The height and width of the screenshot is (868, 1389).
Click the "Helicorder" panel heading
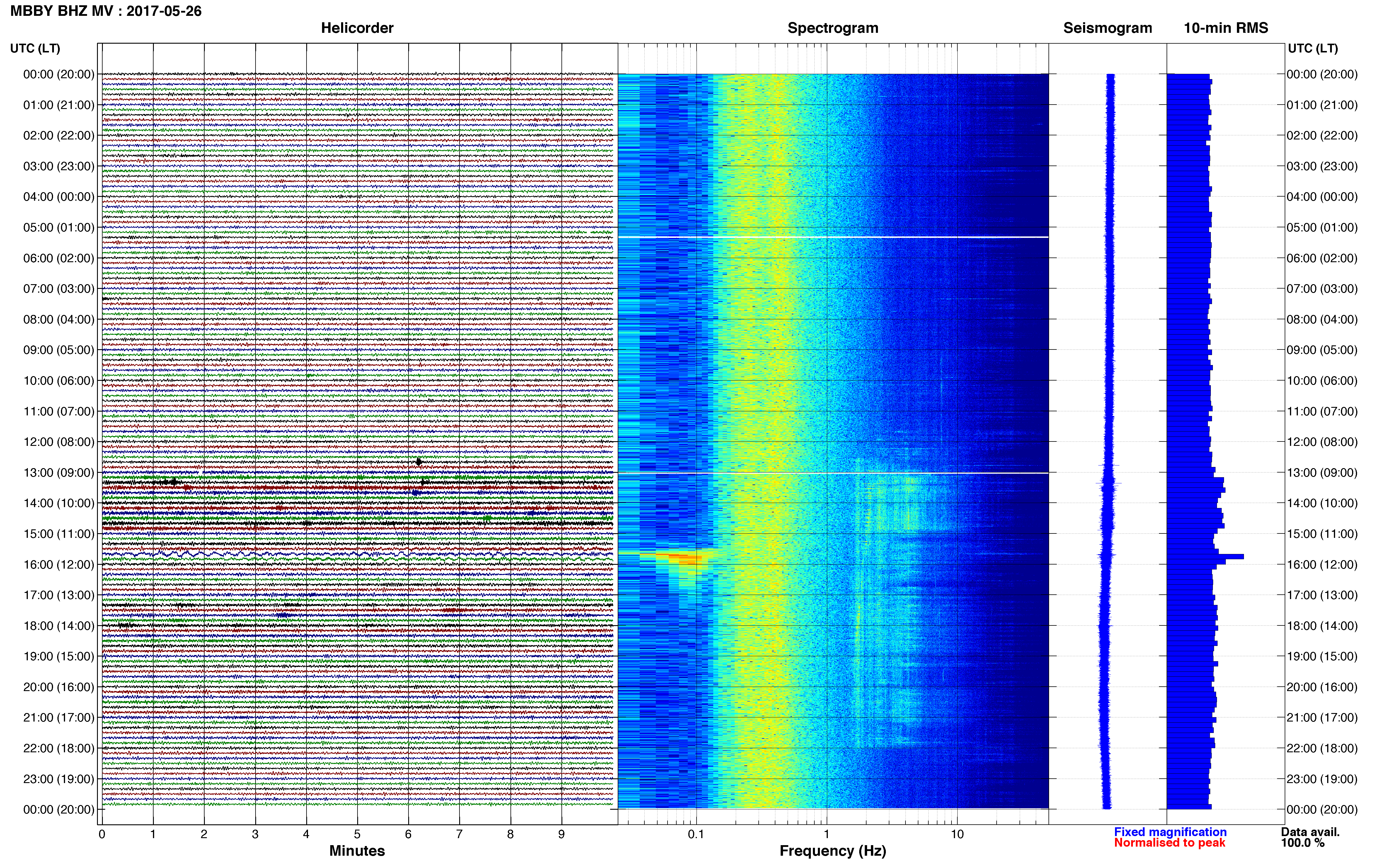click(x=357, y=28)
